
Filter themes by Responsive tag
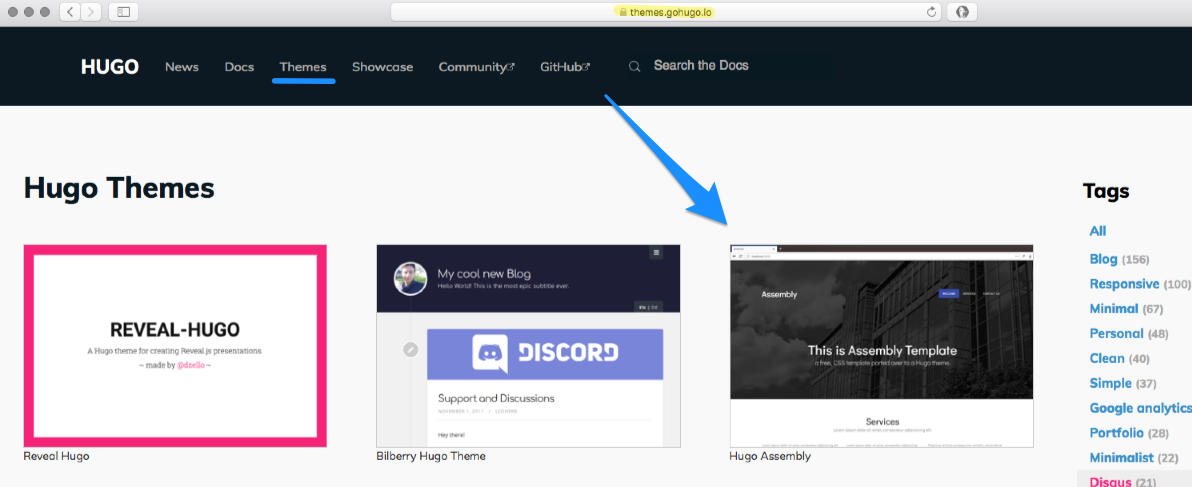pos(1124,284)
